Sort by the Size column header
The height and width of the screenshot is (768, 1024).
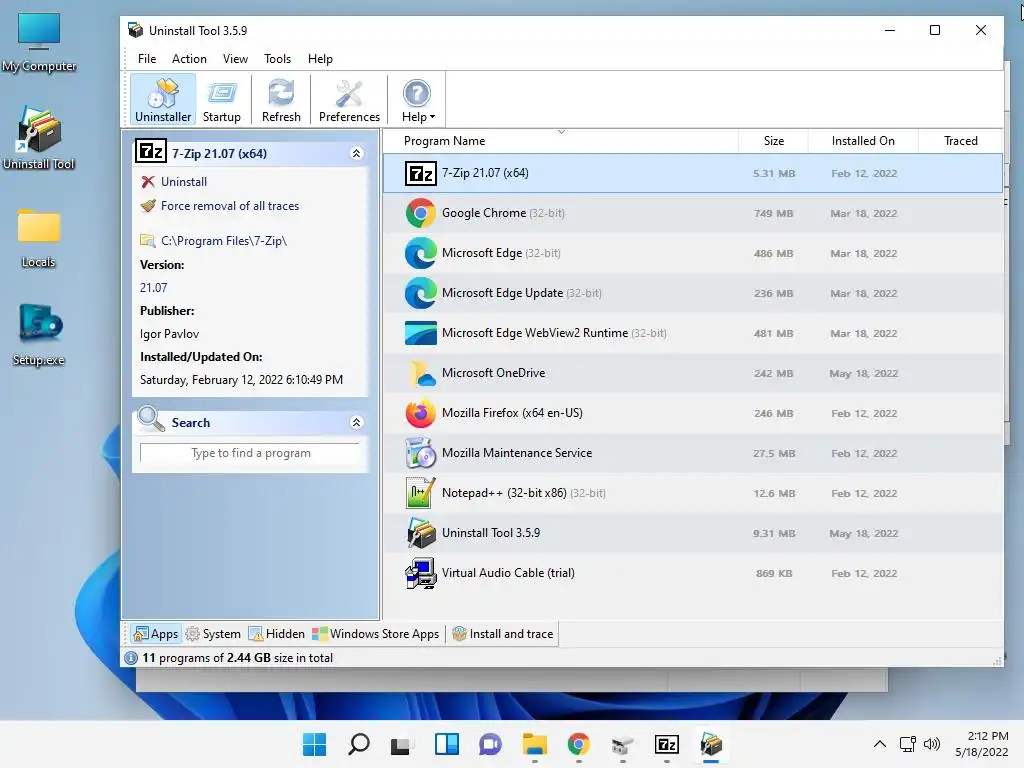click(x=773, y=140)
